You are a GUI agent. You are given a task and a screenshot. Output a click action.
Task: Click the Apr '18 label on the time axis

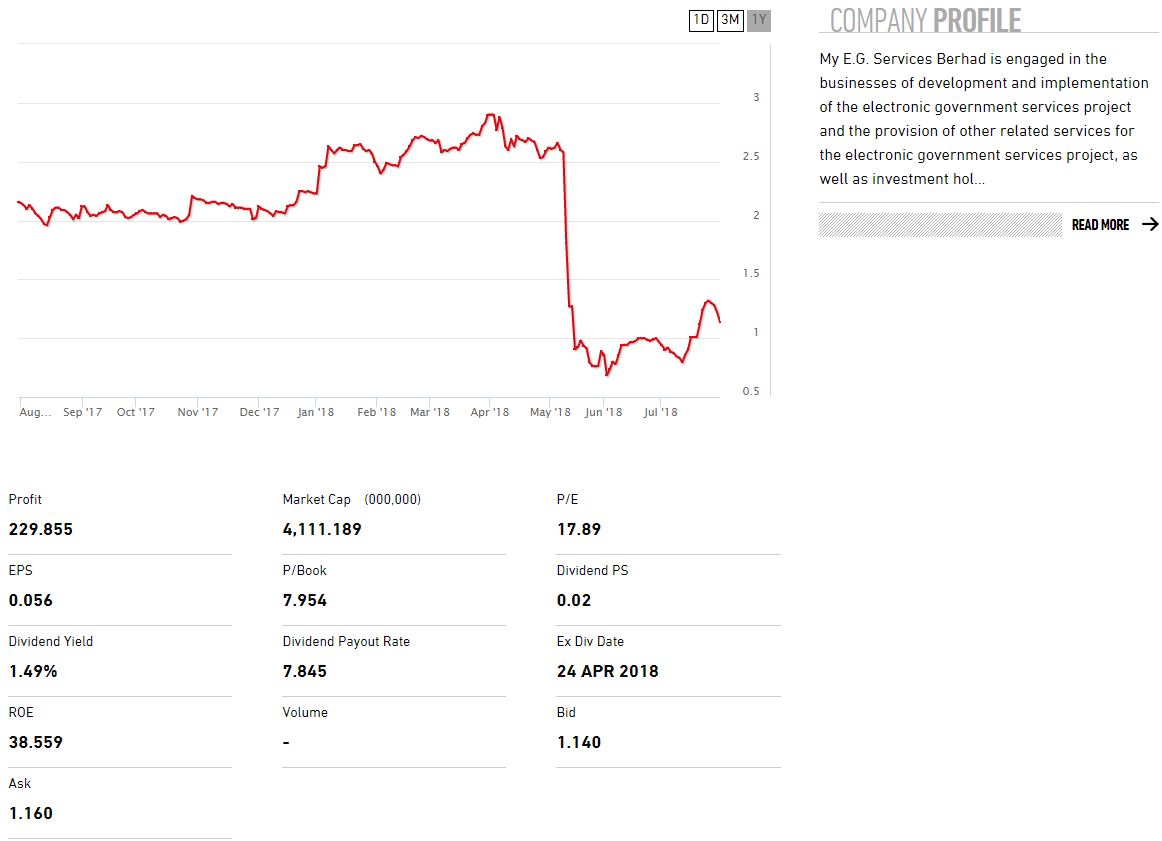pyautogui.click(x=490, y=412)
